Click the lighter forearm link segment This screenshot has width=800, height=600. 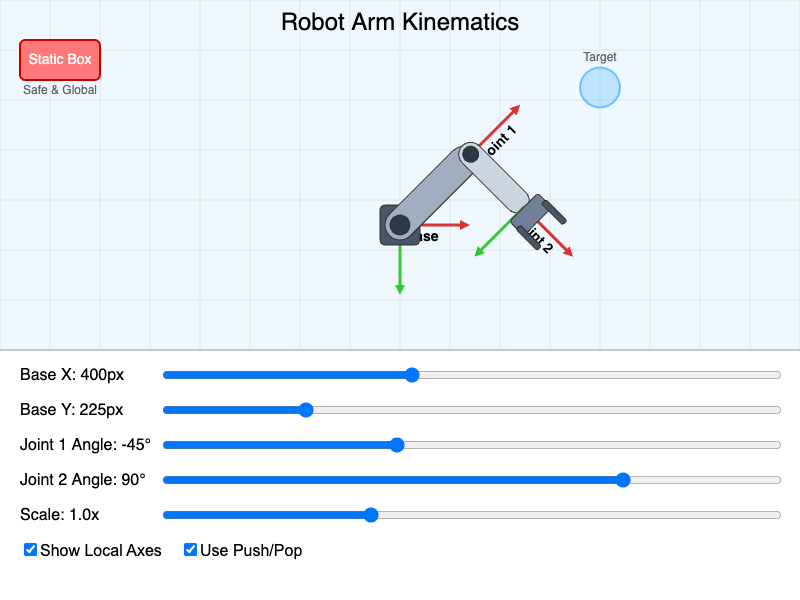494,178
